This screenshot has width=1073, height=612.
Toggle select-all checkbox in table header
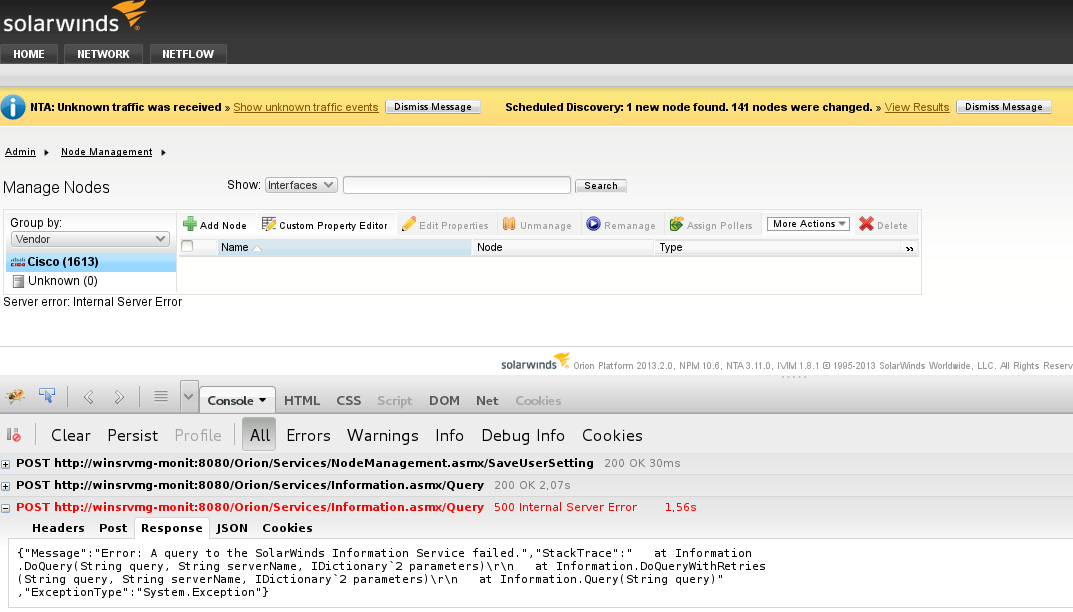click(187, 246)
